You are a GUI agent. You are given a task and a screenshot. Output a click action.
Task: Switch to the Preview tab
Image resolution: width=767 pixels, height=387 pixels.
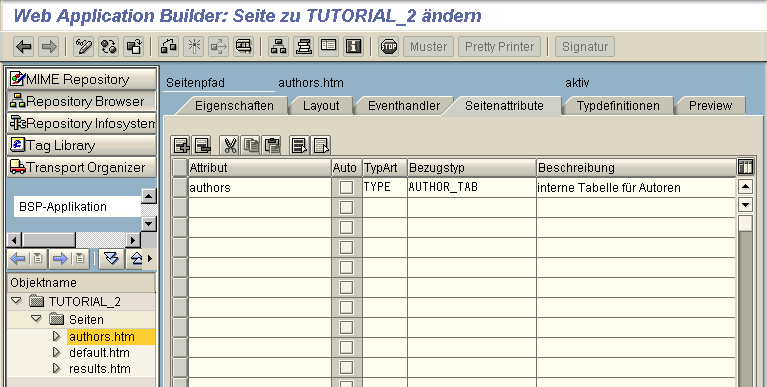coord(710,106)
